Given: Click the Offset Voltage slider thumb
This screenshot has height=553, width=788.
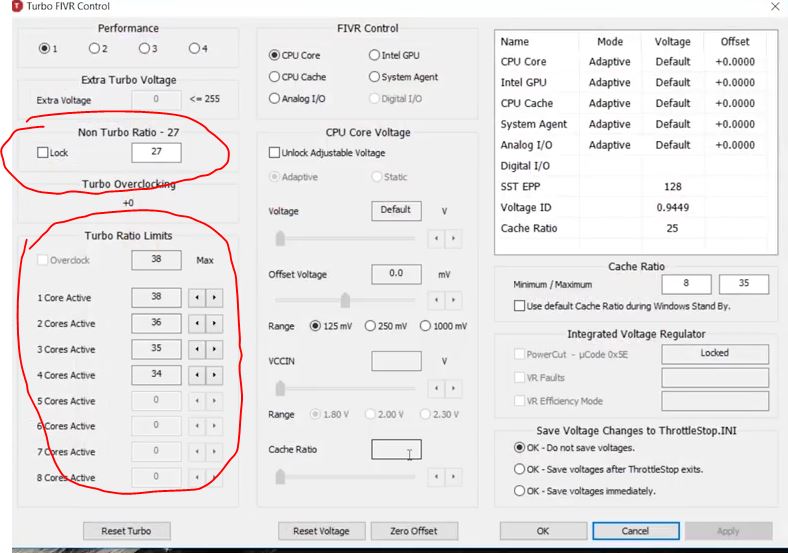Looking at the screenshot, I should (x=345, y=300).
